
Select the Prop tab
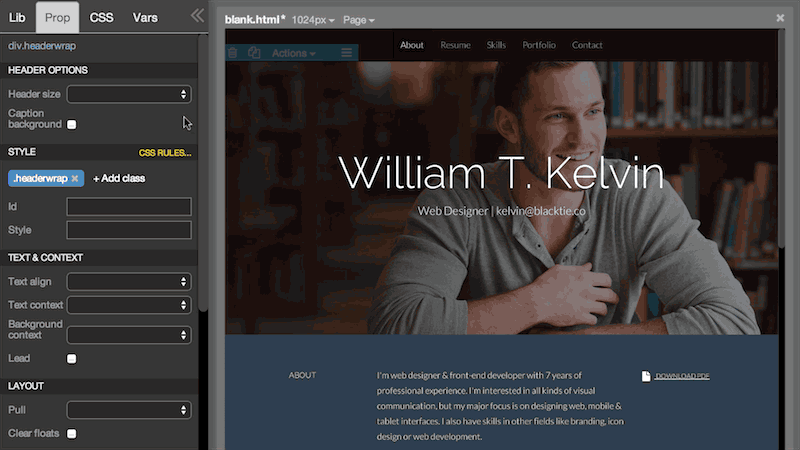(57, 18)
